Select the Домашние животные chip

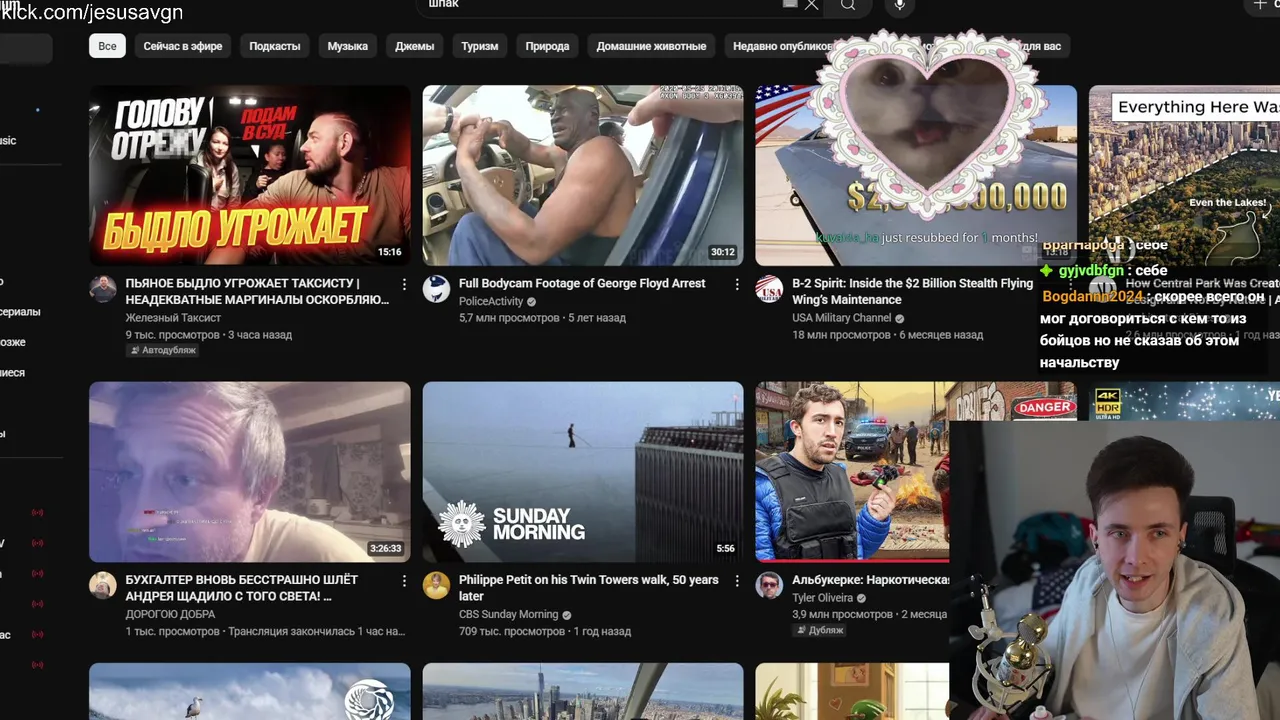click(x=652, y=46)
